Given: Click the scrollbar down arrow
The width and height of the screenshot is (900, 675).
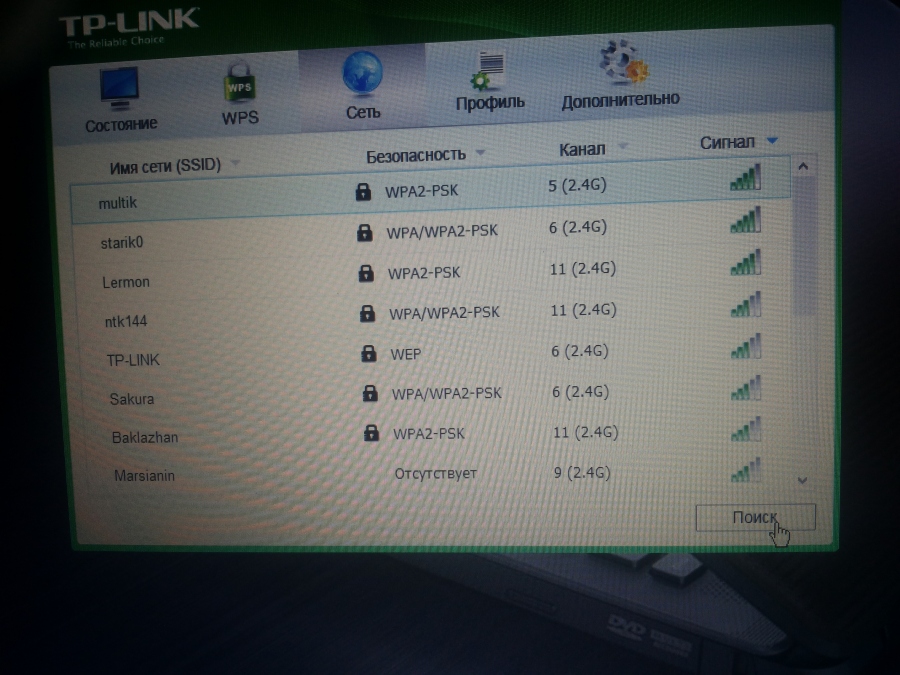Looking at the screenshot, I should pyautogui.click(x=802, y=480).
